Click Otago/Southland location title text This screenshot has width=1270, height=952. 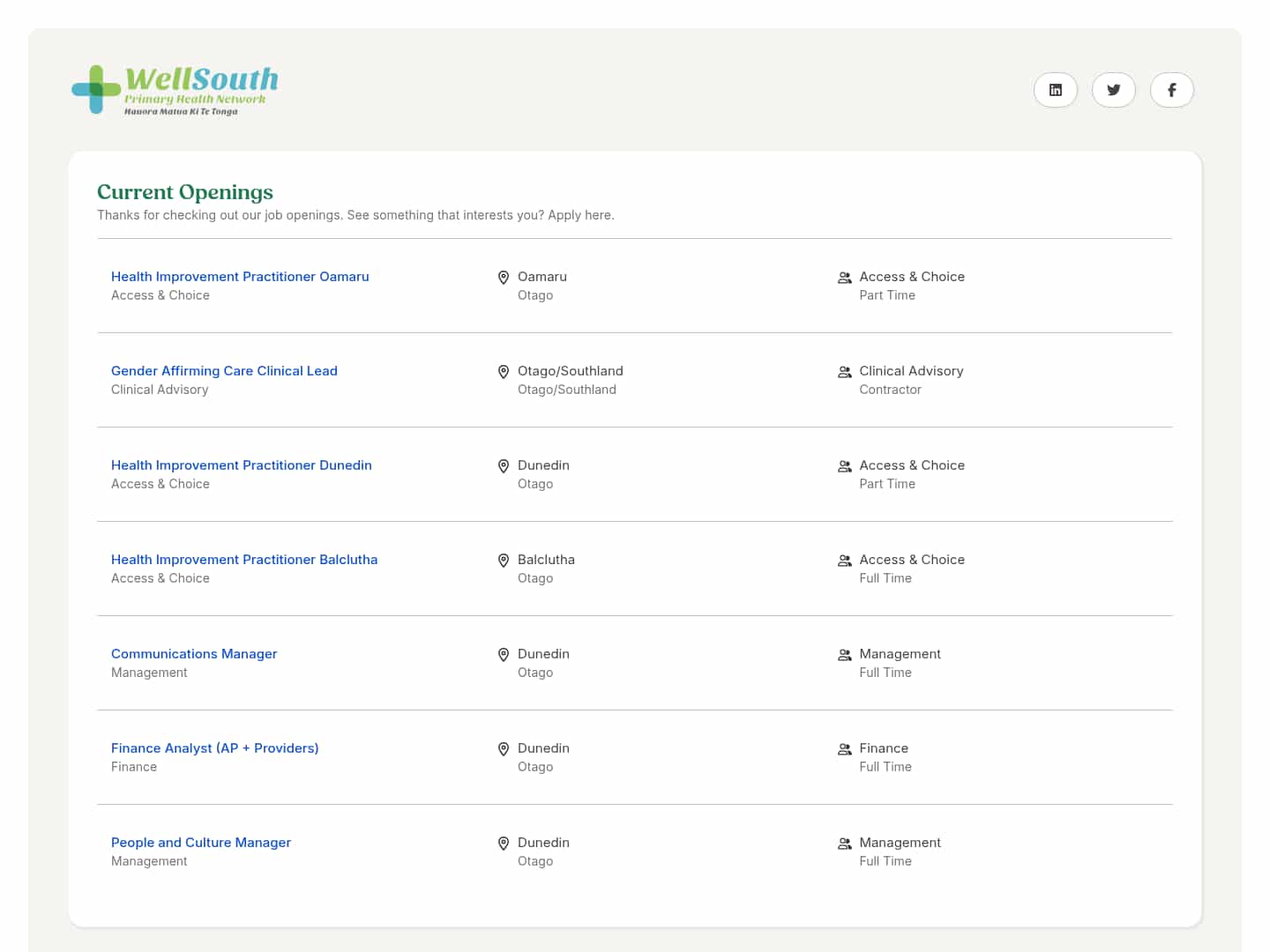click(x=571, y=371)
